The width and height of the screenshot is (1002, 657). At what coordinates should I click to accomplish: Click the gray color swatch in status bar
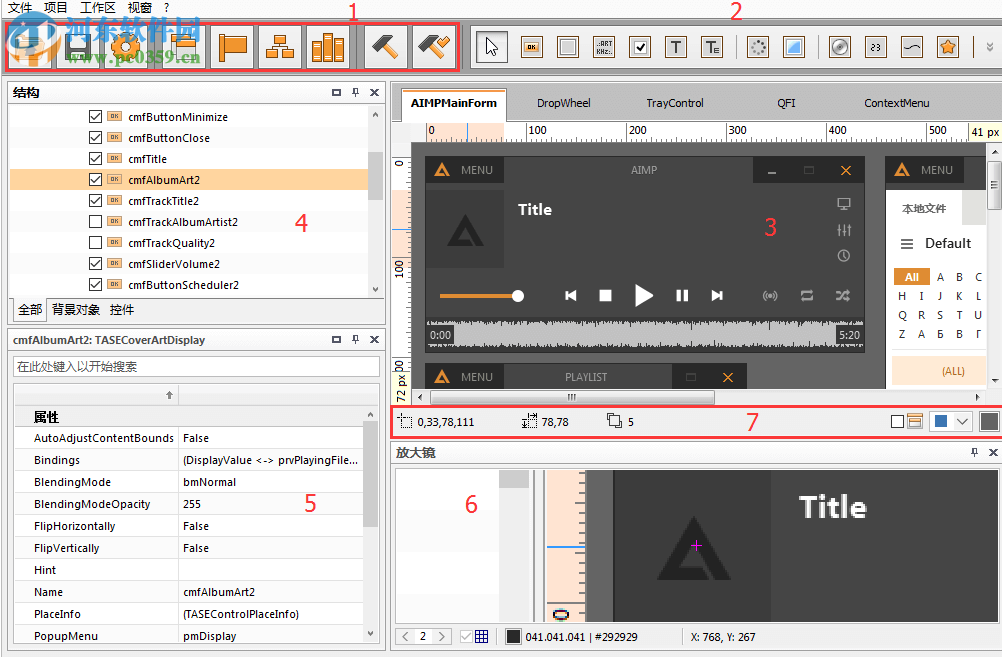pos(989,421)
